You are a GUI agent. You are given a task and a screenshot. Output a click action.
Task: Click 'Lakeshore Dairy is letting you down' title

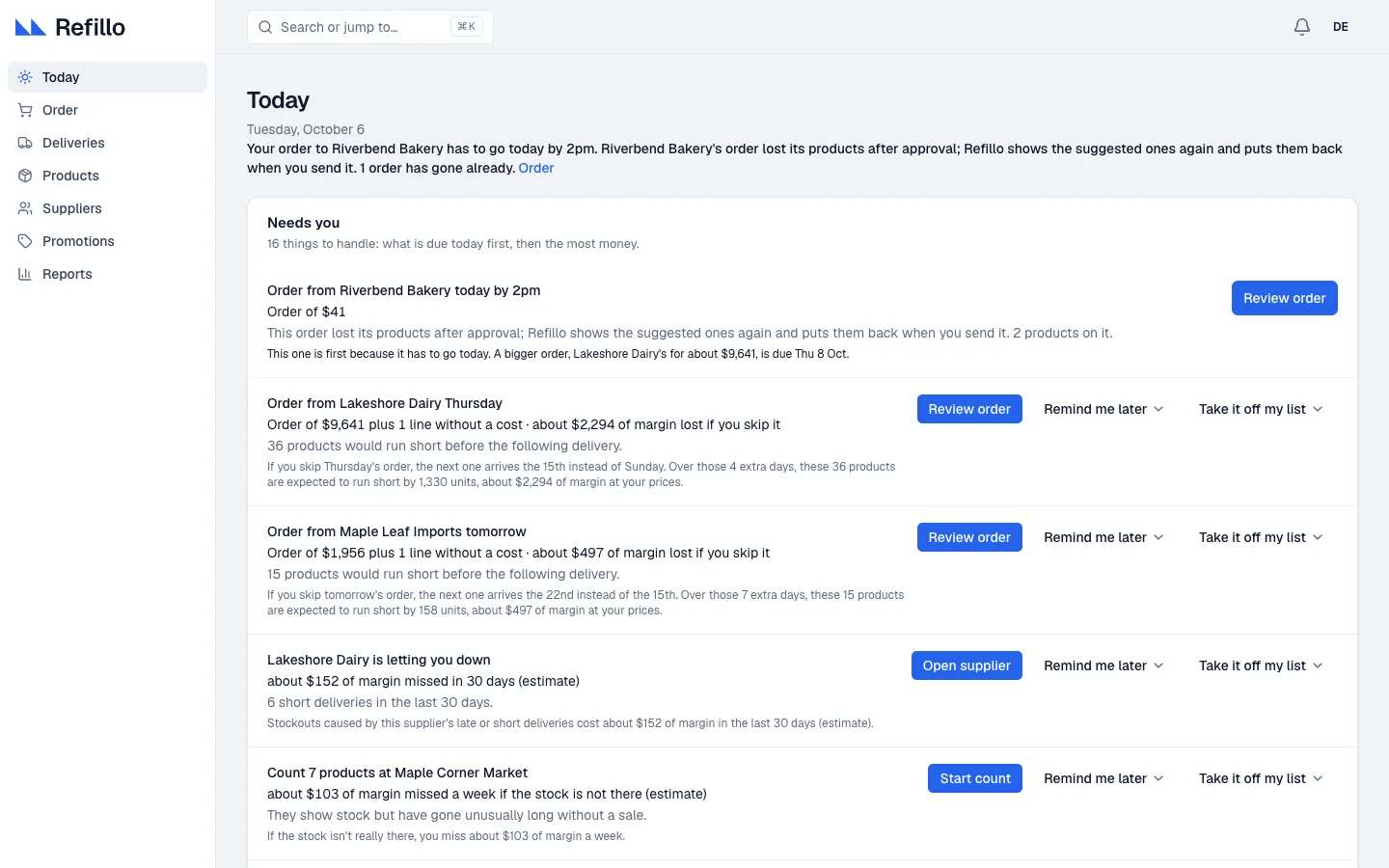tap(378, 660)
